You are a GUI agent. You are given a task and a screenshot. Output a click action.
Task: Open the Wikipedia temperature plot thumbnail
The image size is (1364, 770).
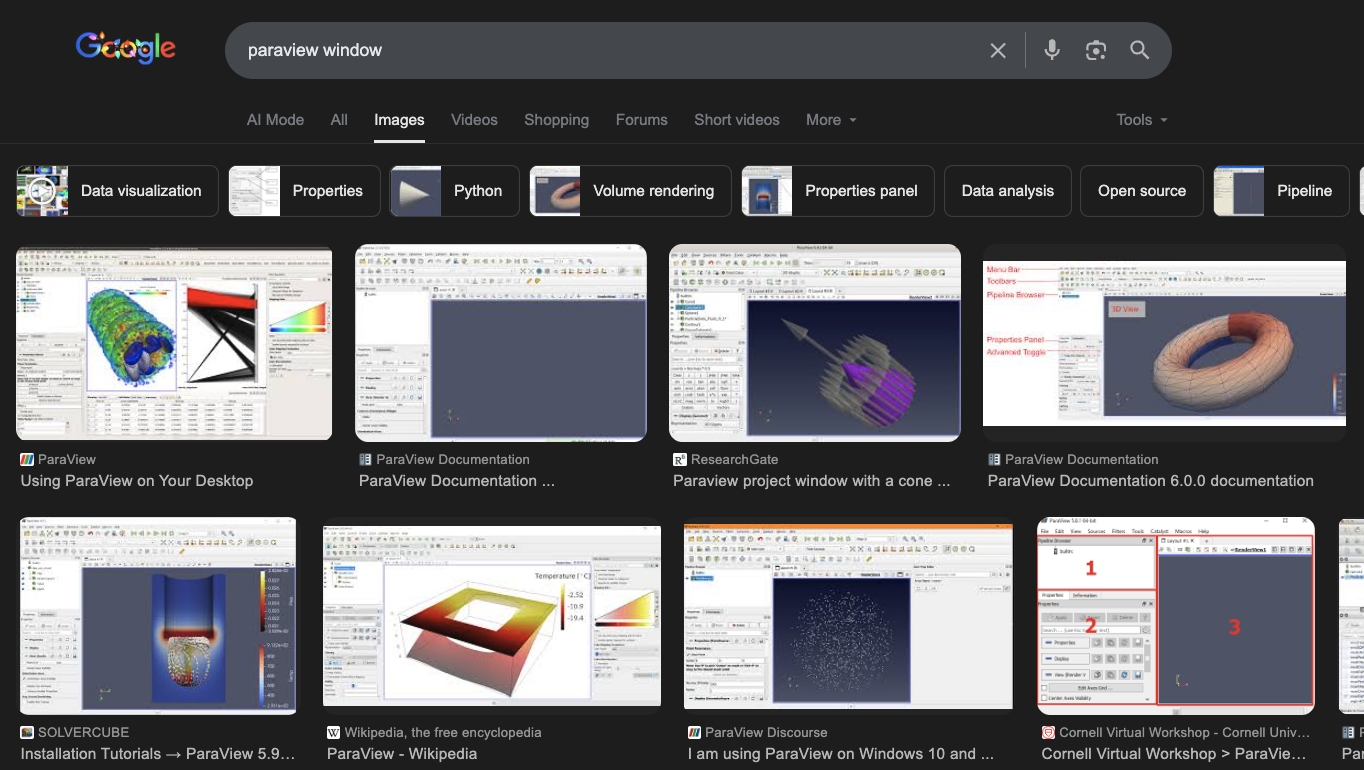492,615
